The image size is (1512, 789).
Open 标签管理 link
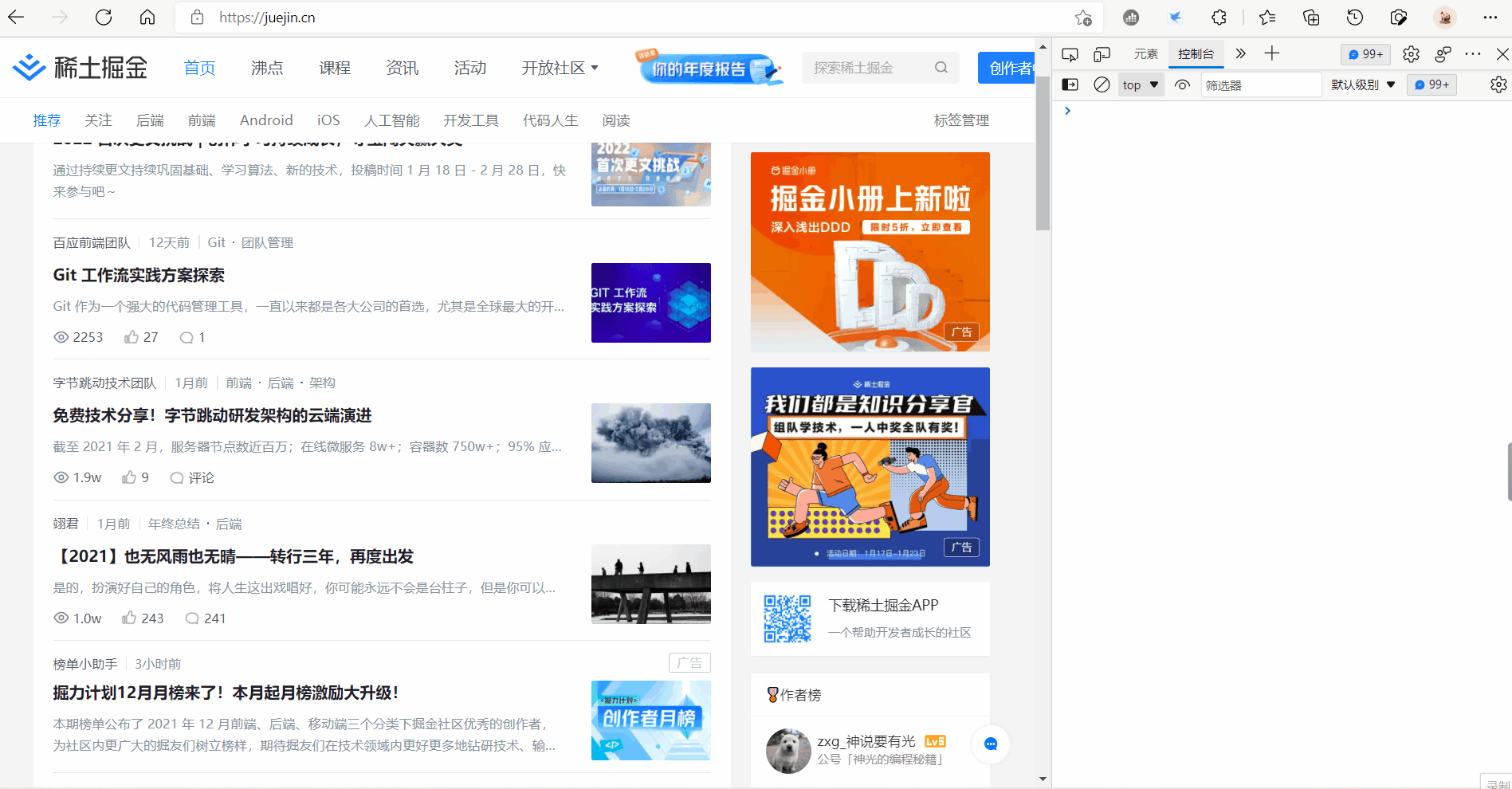(961, 120)
